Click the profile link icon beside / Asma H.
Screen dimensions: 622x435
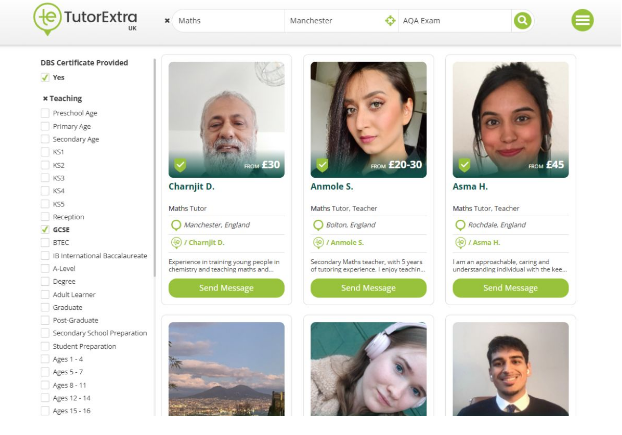459,242
